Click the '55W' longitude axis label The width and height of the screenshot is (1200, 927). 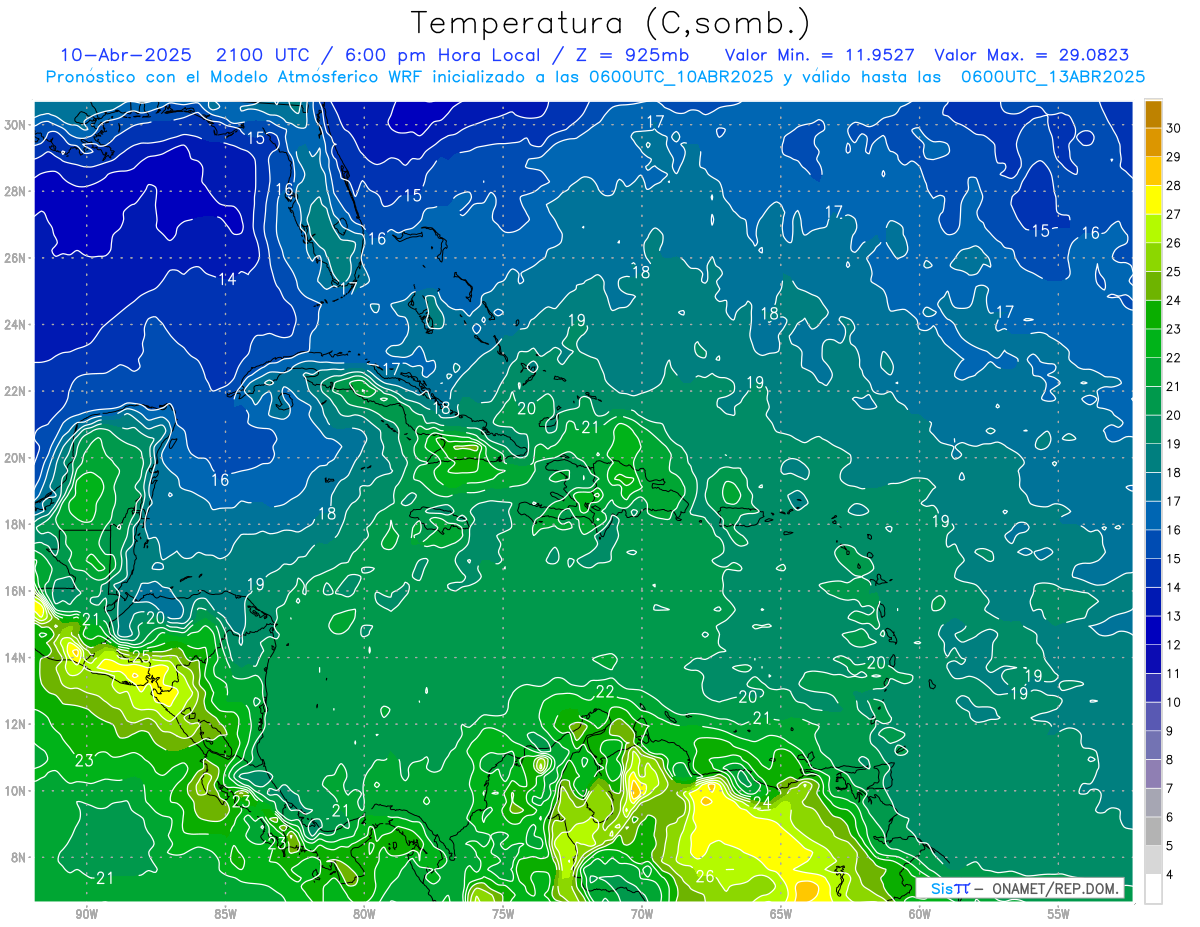(x=1059, y=913)
